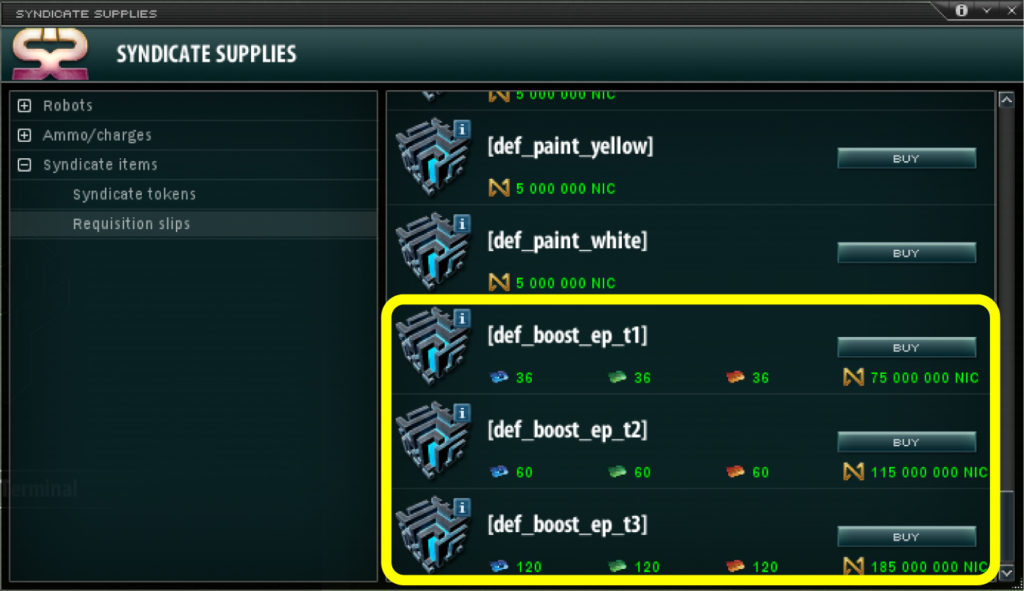Viewport: 1024px width, 591px height.
Task: Collapse window using title bar chevron
Action: [x=987, y=10]
